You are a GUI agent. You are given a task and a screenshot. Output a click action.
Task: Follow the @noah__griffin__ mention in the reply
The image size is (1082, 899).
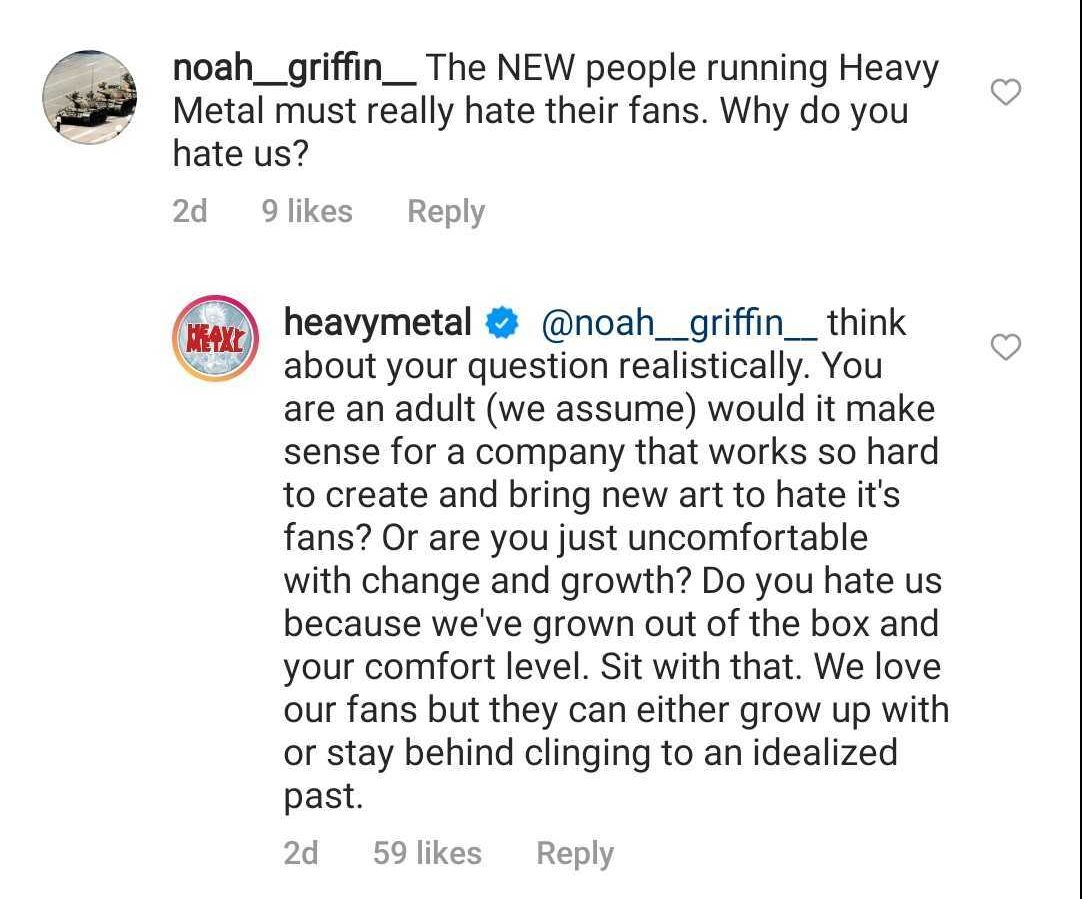[x=678, y=323]
